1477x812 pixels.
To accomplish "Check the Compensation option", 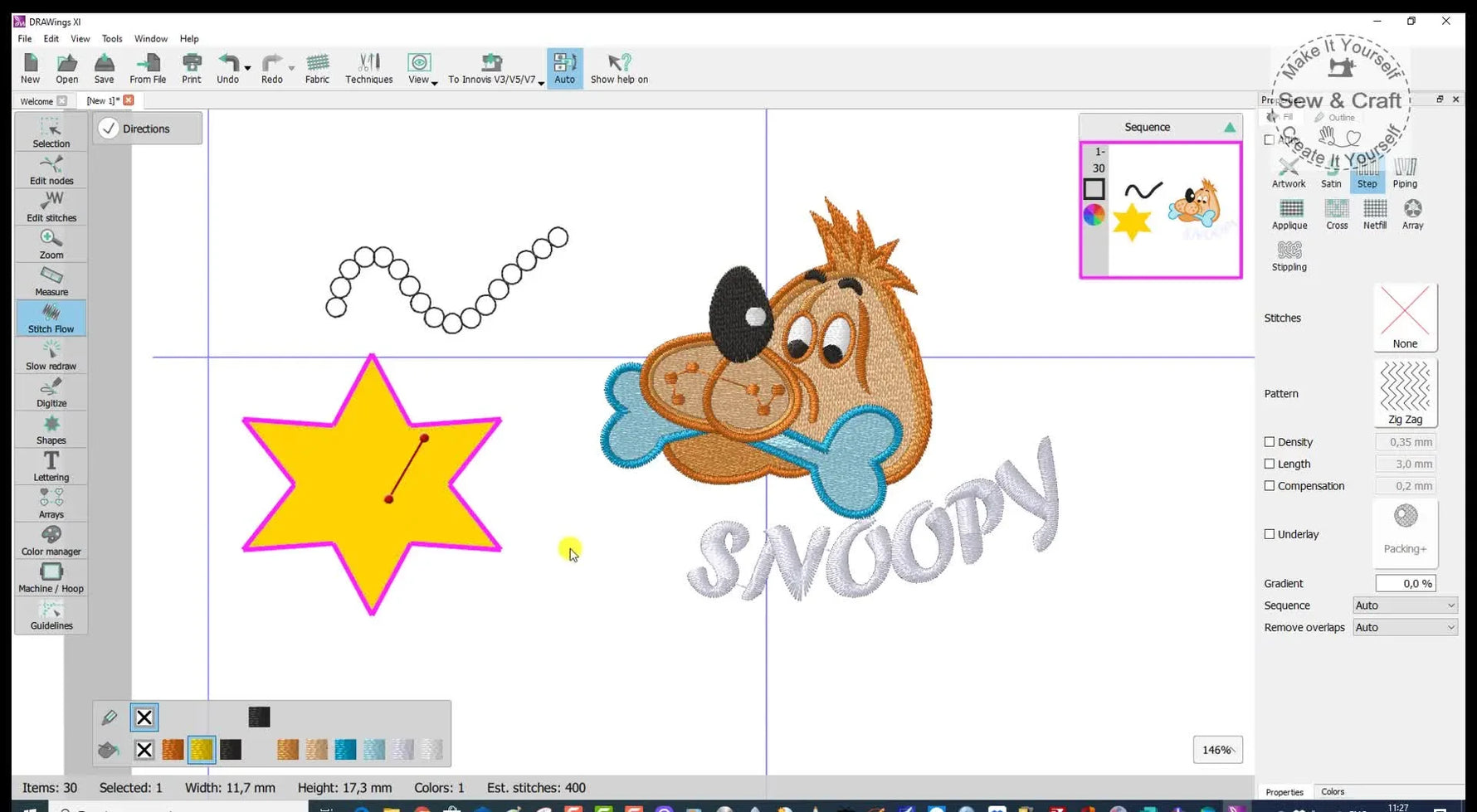I will [1270, 485].
